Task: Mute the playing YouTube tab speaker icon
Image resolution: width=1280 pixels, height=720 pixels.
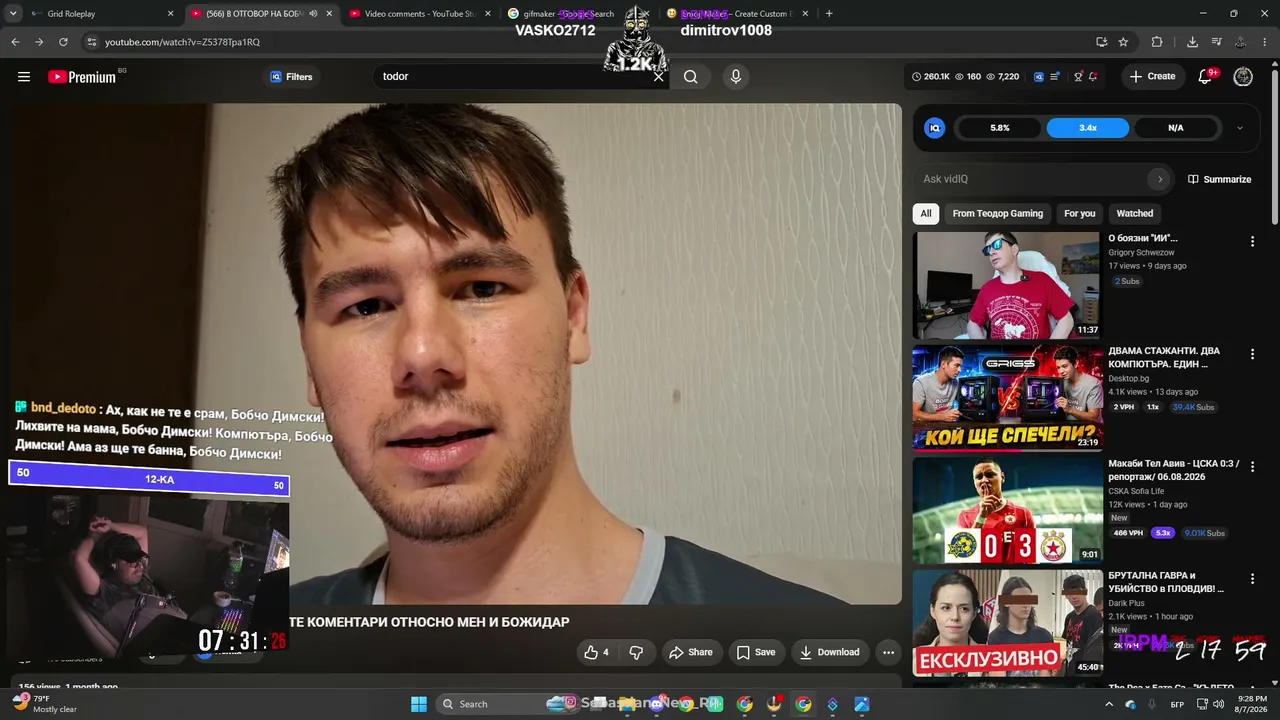Action: [314, 14]
